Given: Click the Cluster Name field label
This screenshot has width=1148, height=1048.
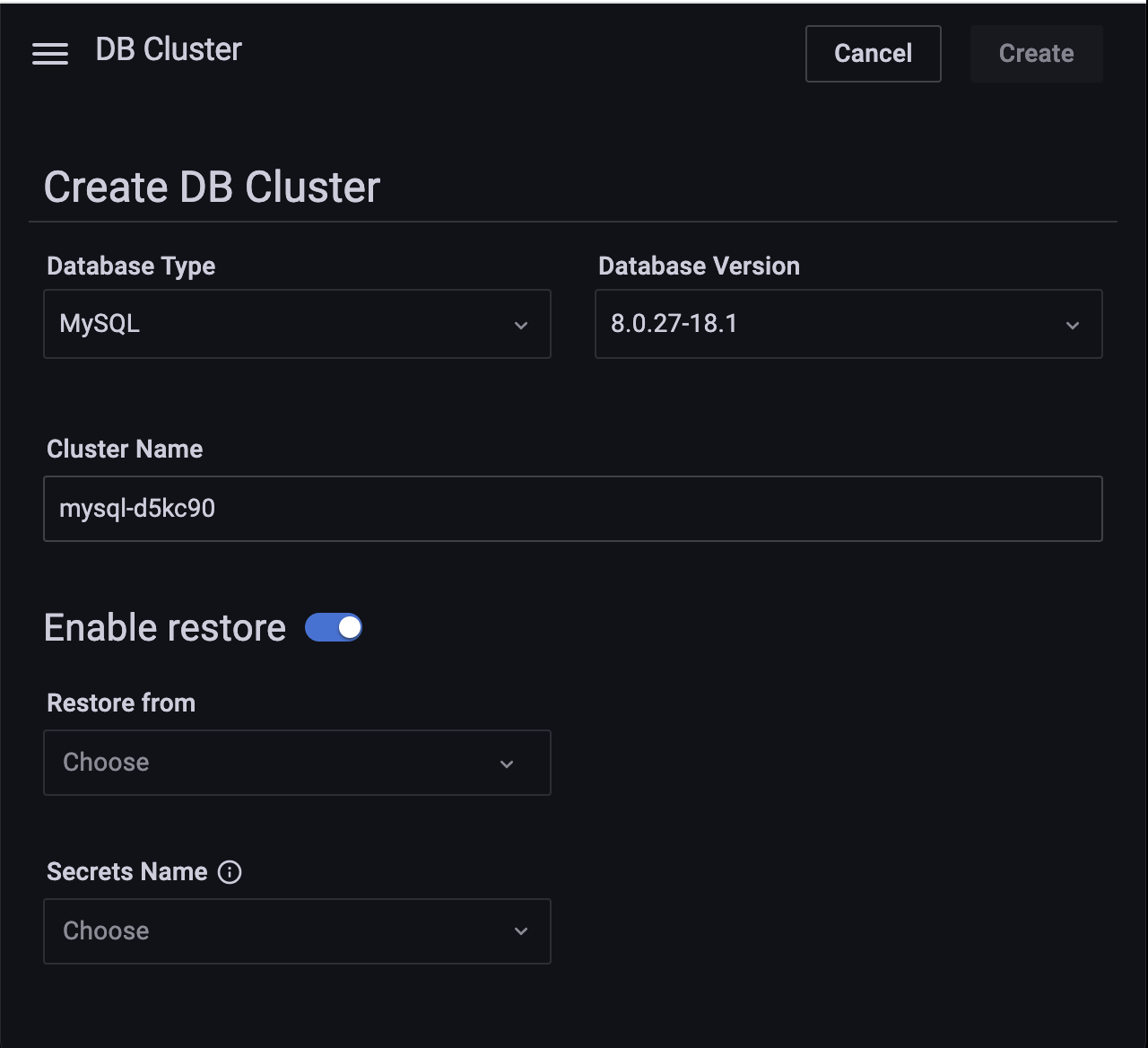Looking at the screenshot, I should pos(125,450).
